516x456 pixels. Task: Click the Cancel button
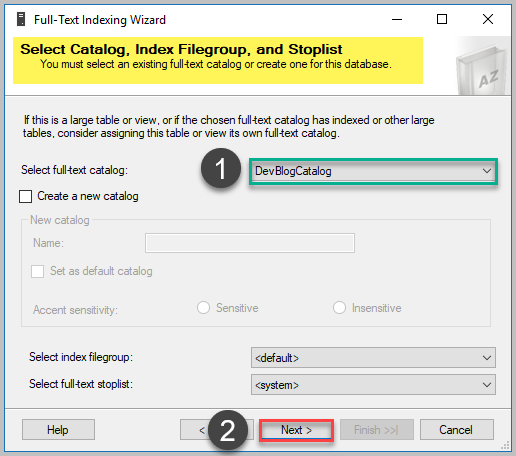pos(457,430)
